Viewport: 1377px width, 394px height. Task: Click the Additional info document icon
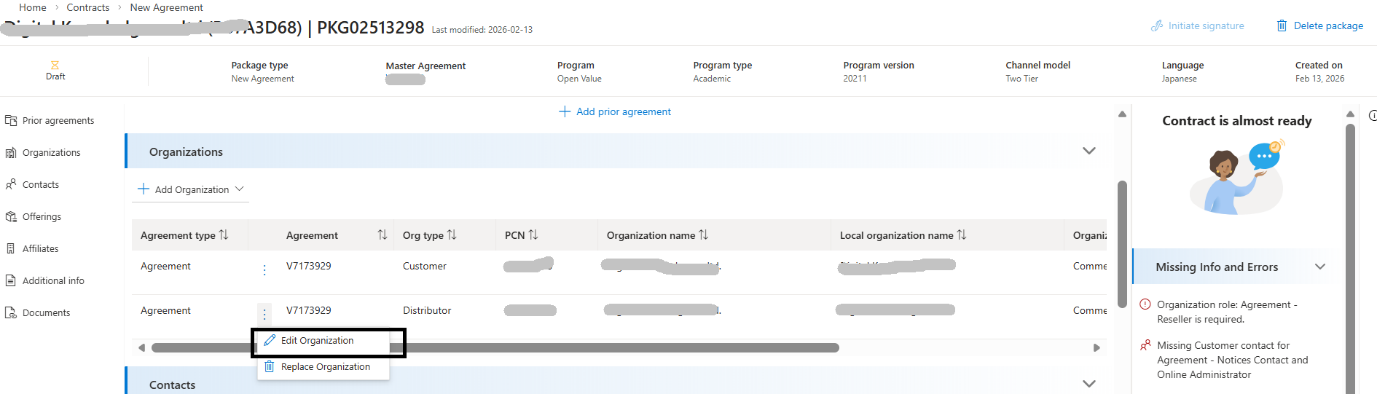[x=11, y=280]
